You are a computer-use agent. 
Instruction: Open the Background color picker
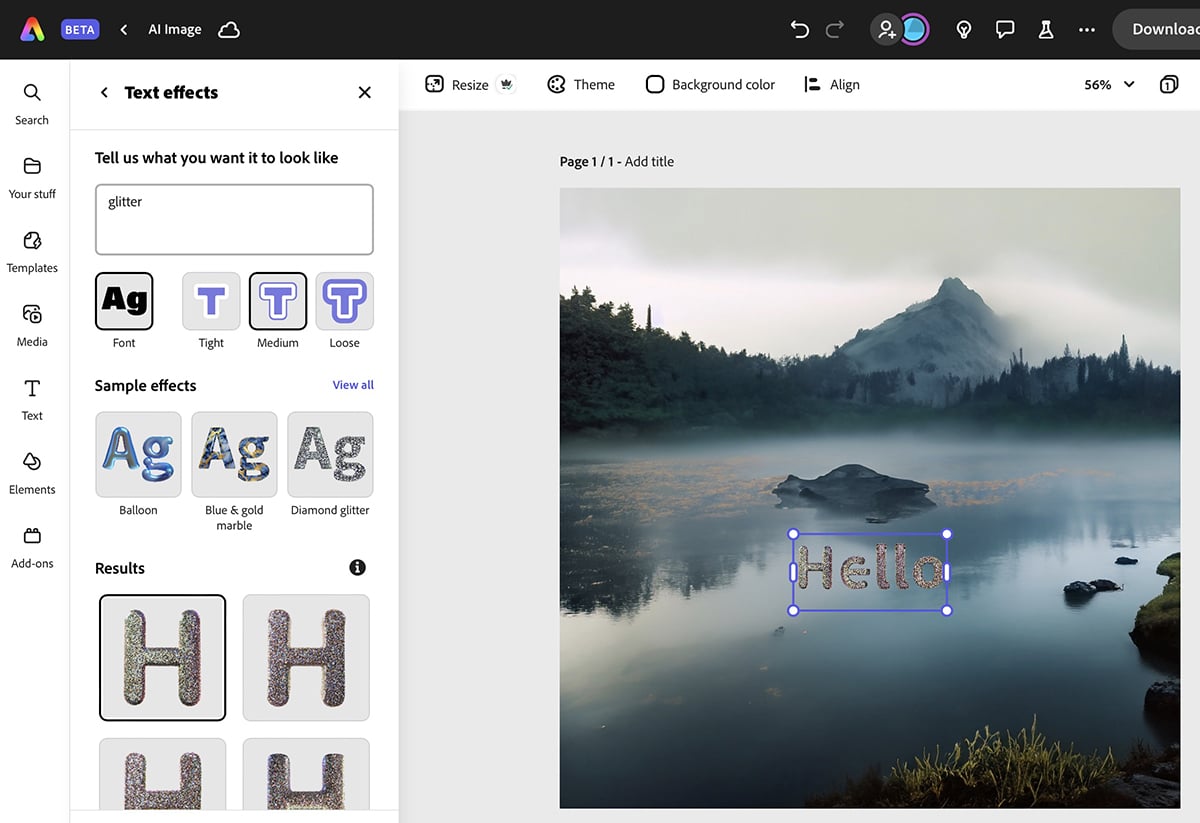click(710, 85)
